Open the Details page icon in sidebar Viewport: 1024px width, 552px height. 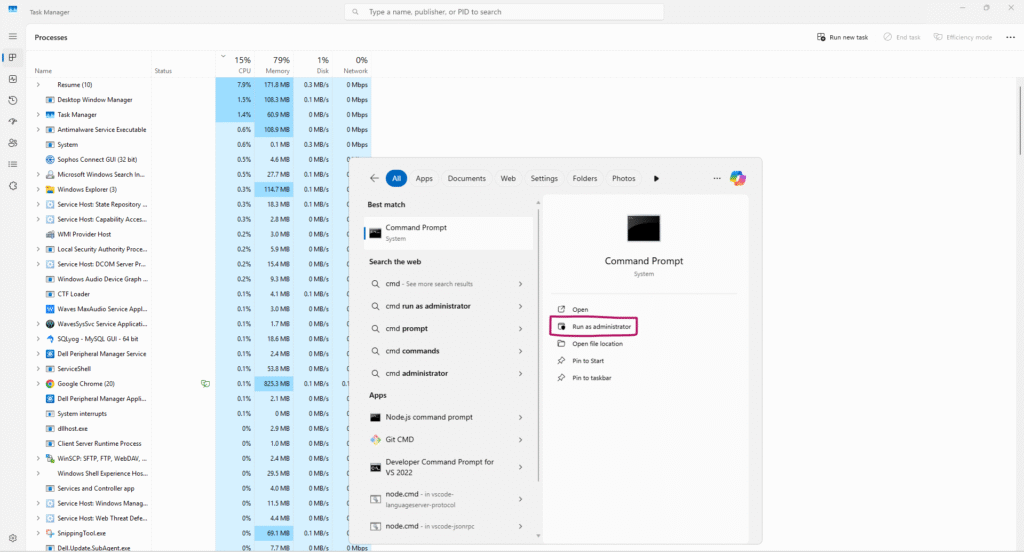click(13, 164)
